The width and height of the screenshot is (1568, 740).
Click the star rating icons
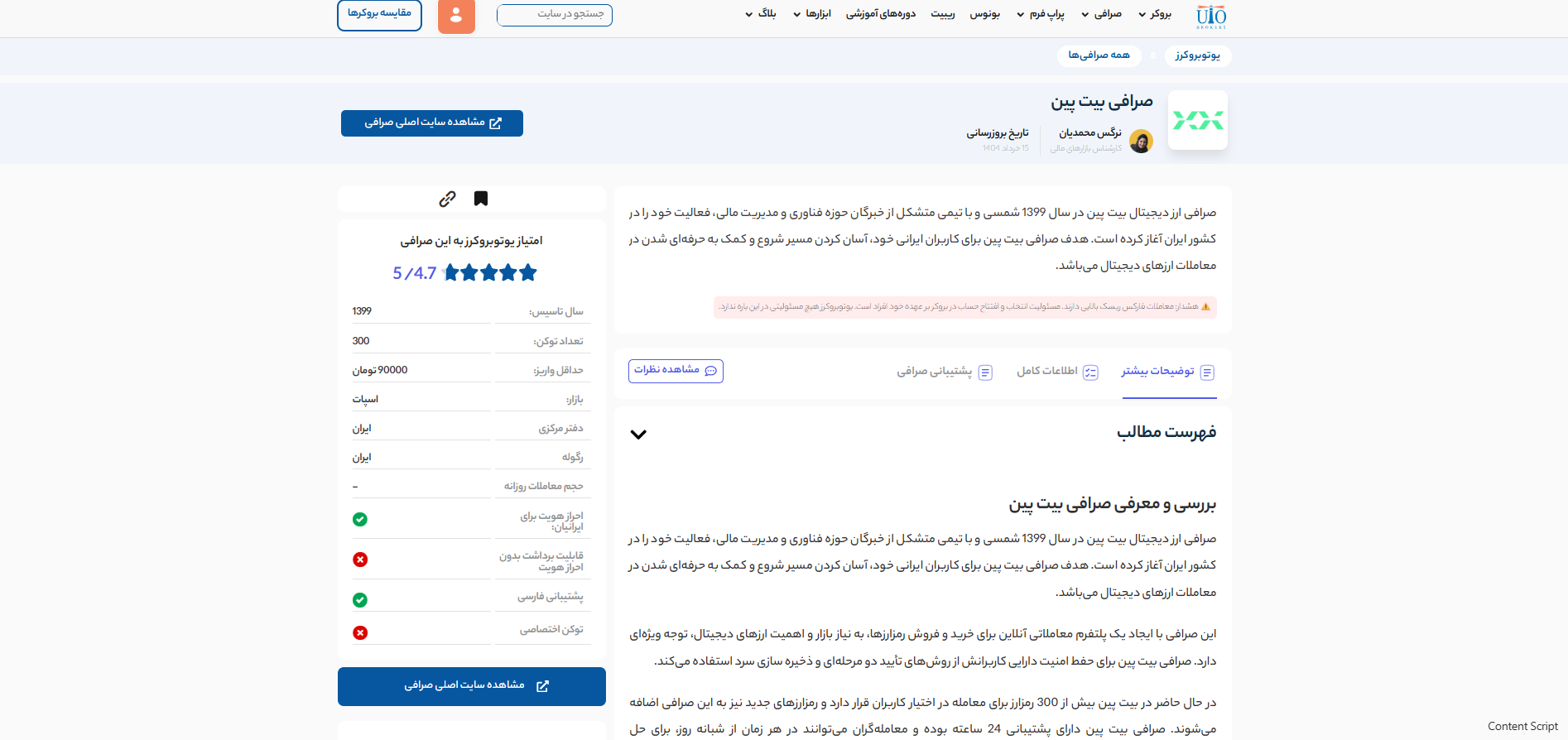coord(491,272)
